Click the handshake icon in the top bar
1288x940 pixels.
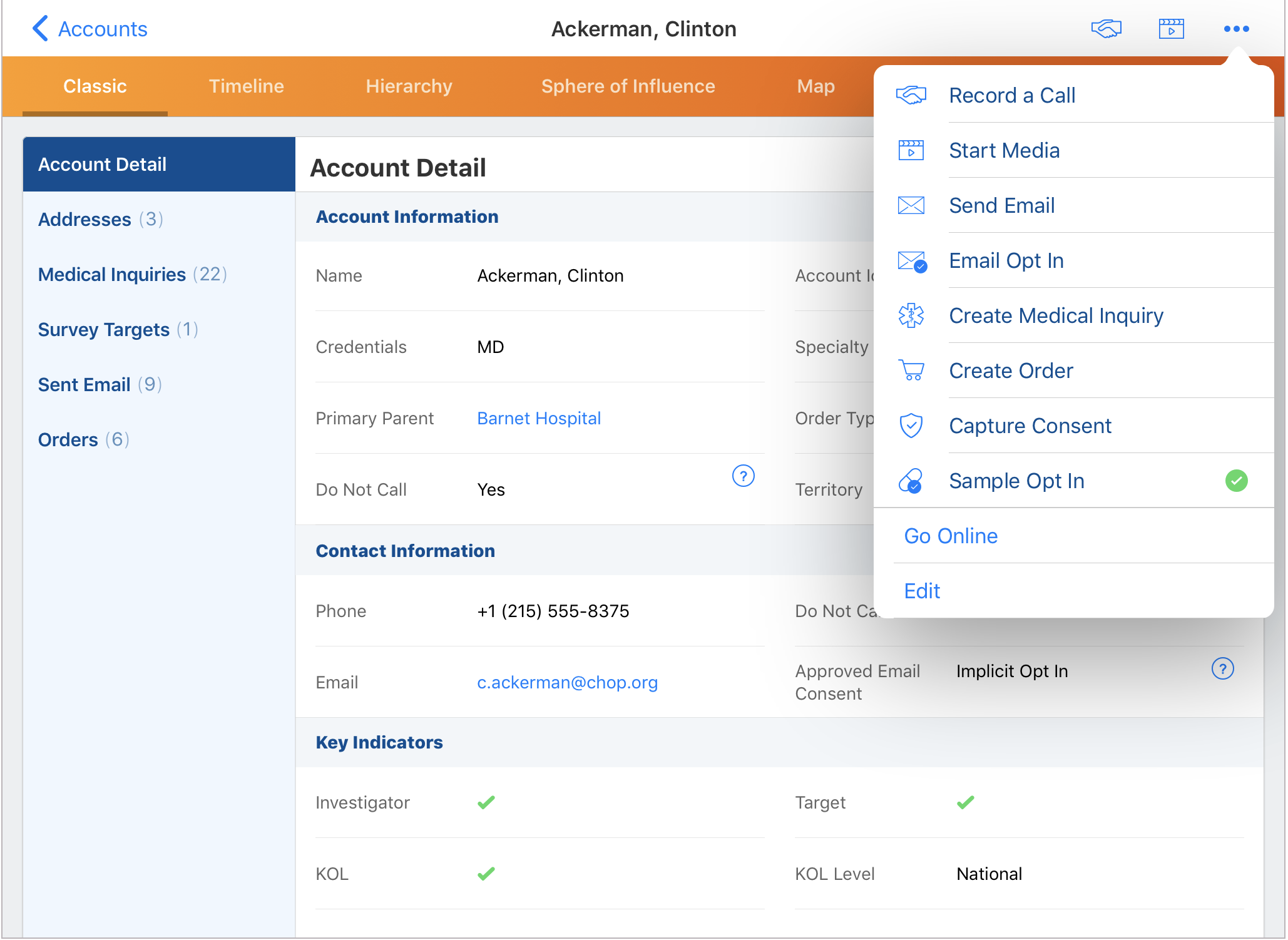click(1106, 29)
